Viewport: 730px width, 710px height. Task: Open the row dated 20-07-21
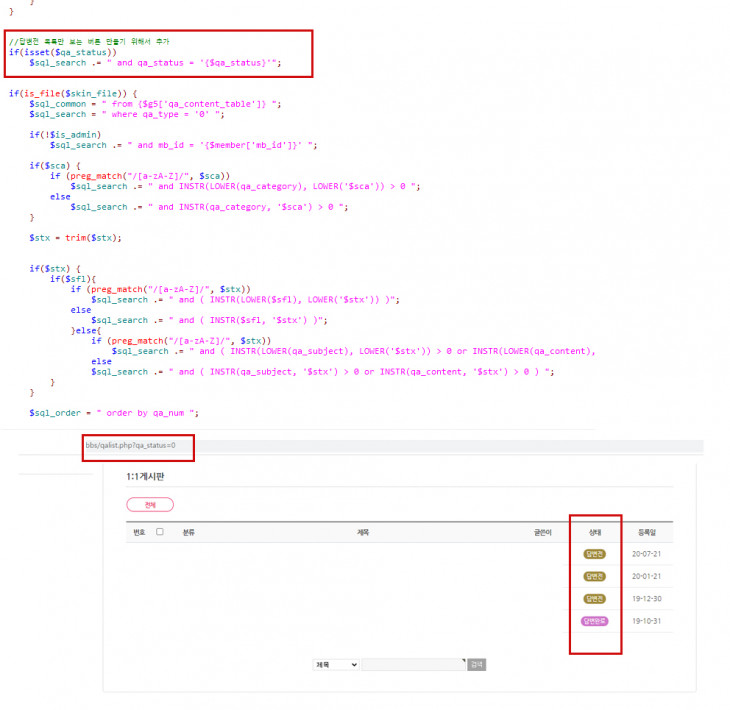pyautogui.click(x=399, y=554)
